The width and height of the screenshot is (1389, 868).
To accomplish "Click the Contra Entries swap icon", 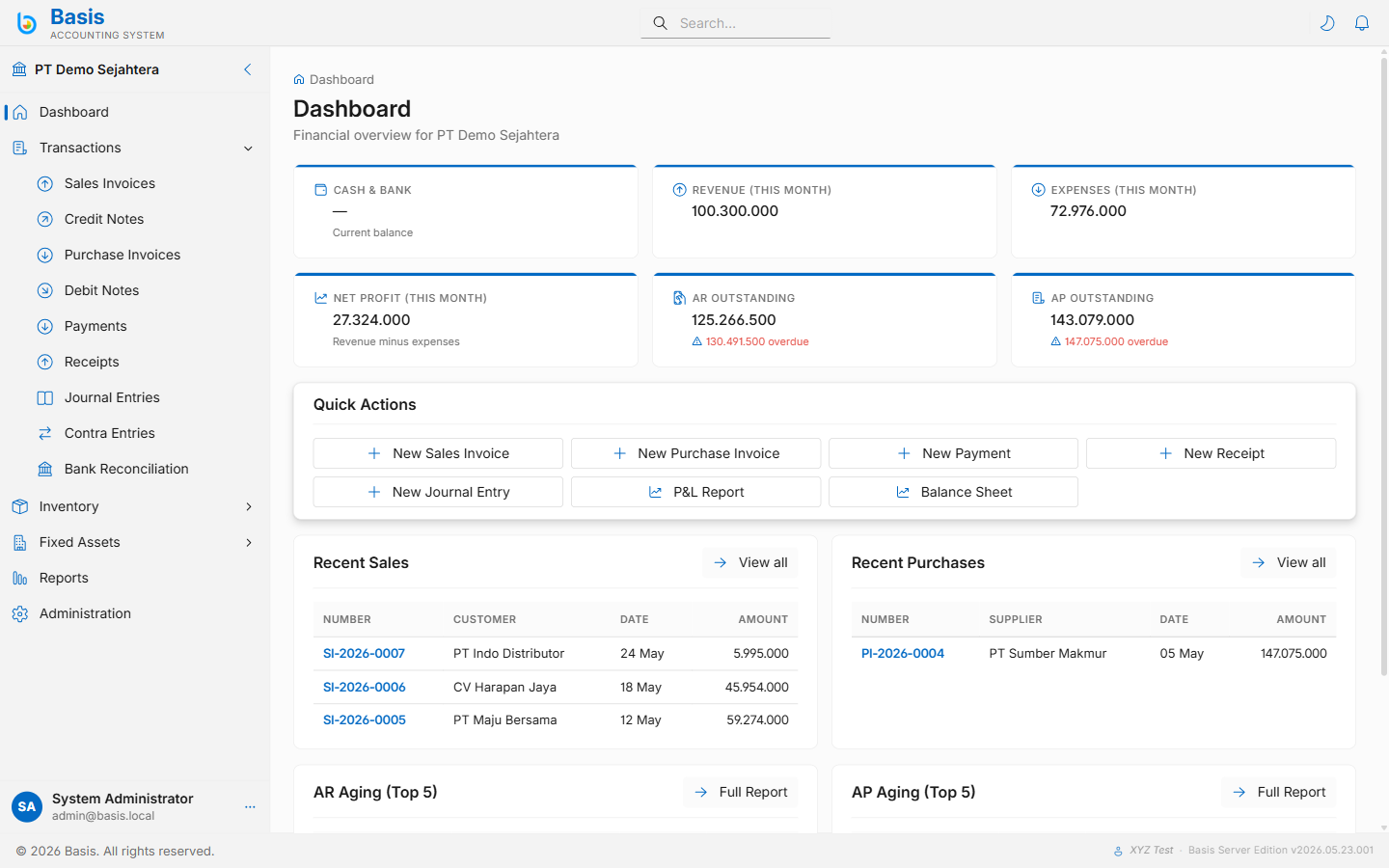I will (x=45, y=433).
